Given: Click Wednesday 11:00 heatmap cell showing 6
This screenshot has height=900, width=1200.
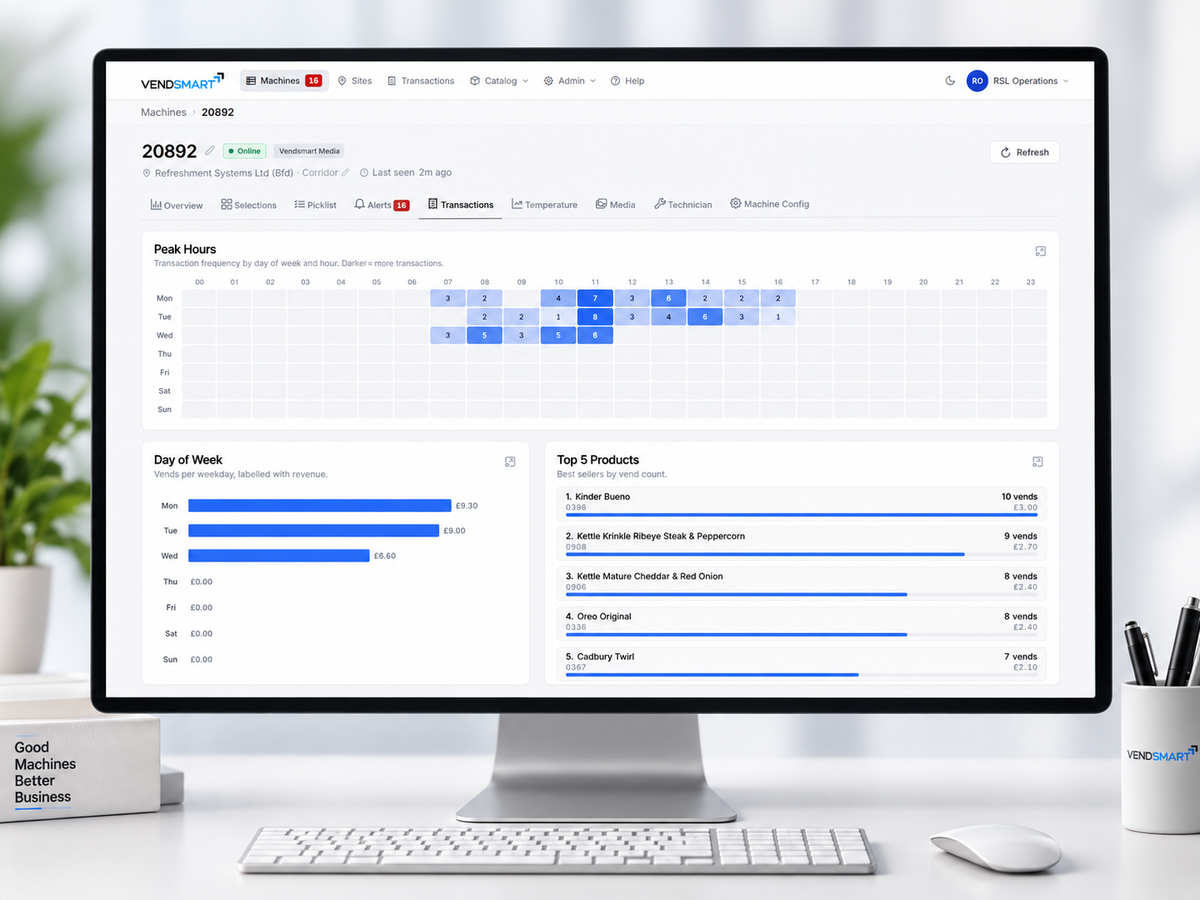Looking at the screenshot, I should point(595,335).
